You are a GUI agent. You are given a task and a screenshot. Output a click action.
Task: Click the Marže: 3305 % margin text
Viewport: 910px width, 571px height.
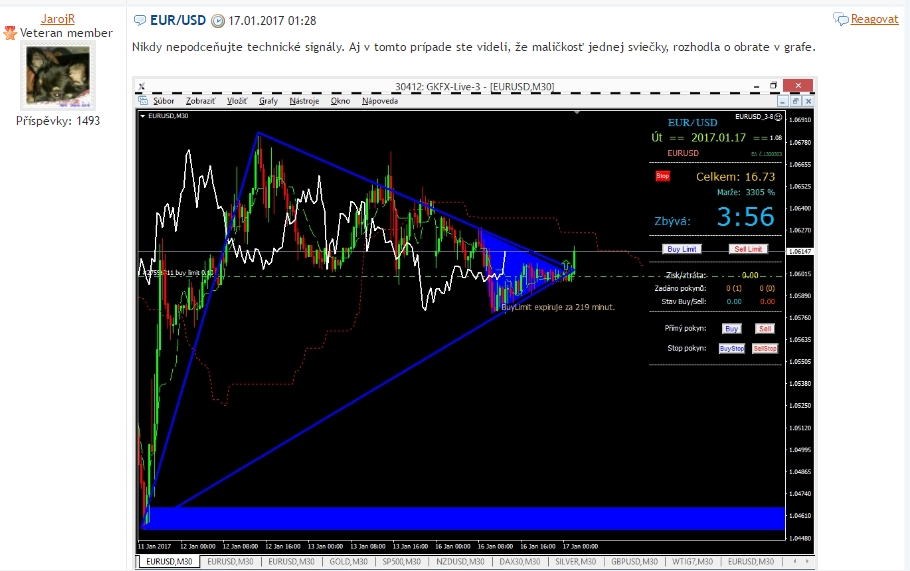746,192
